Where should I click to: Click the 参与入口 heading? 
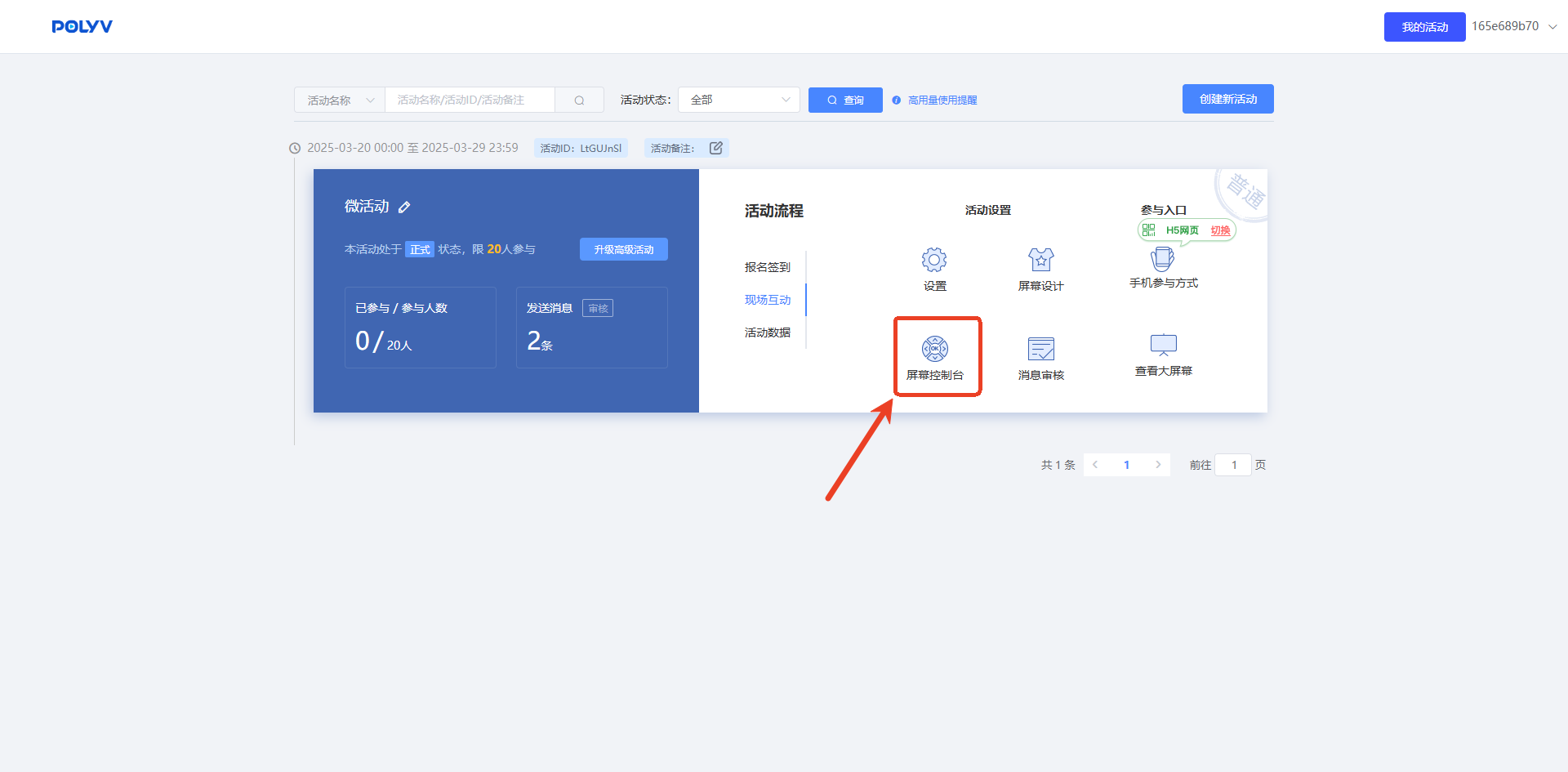1164,210
